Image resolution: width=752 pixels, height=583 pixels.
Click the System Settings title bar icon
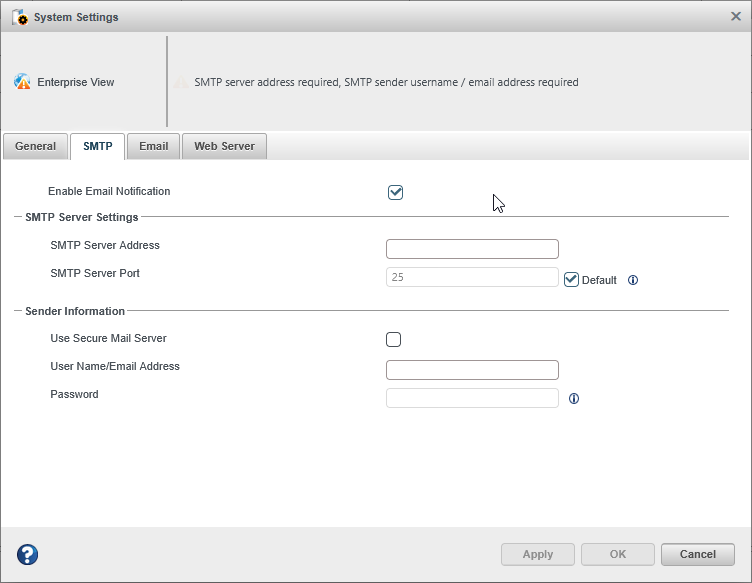click(x=19, y=17)
